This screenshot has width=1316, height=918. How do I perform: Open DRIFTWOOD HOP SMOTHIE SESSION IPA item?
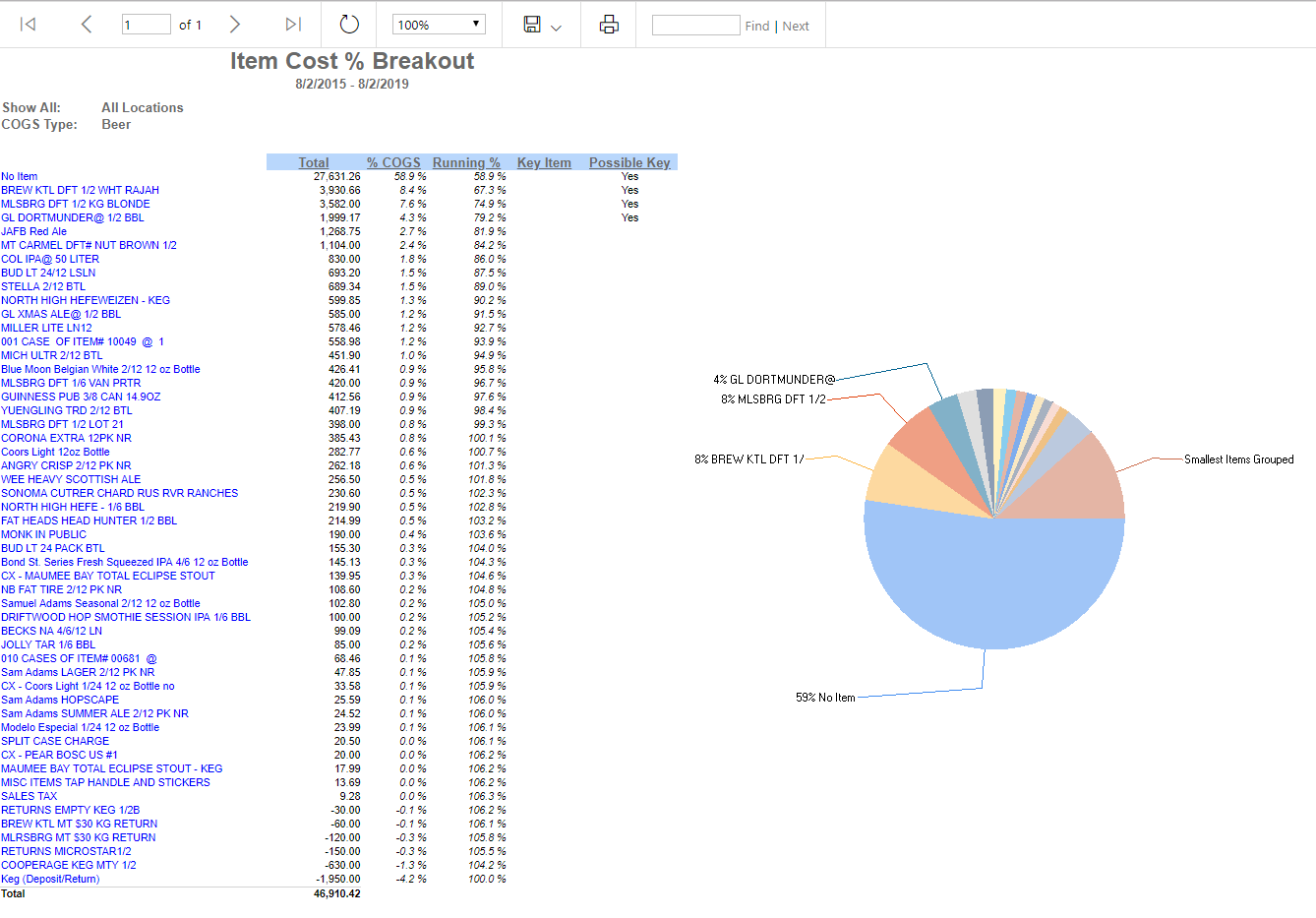[x=126, y=618]
